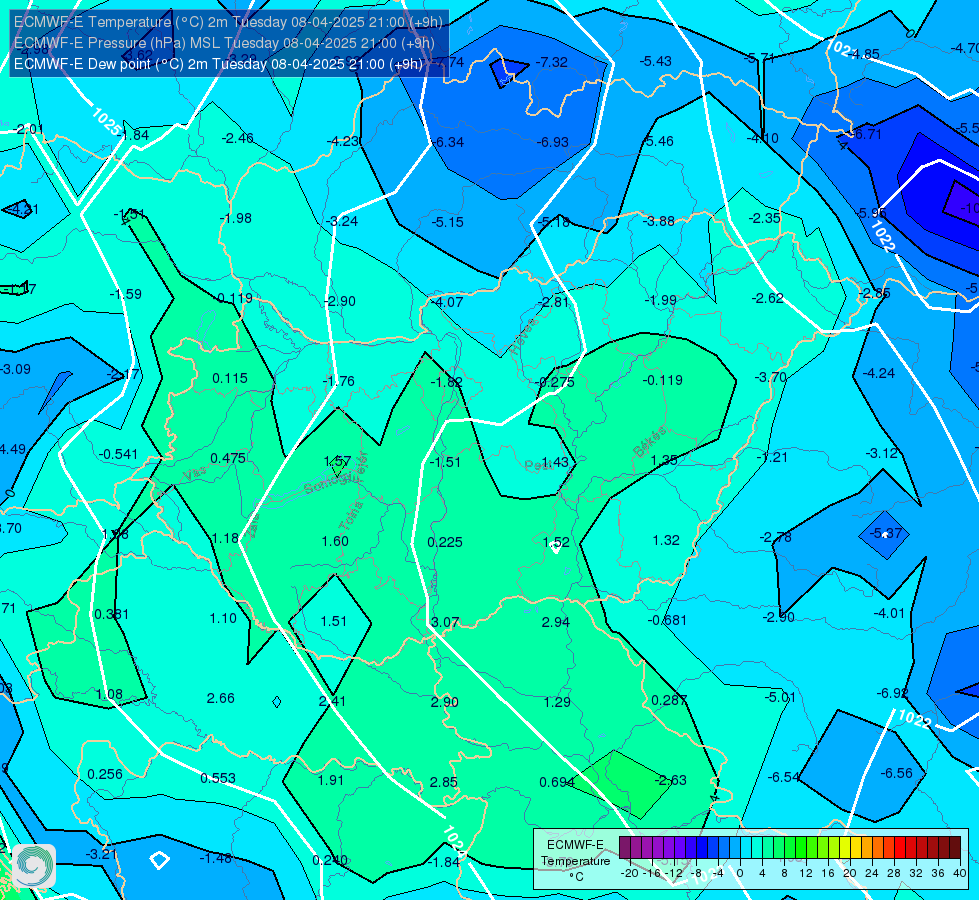Click the -5.01 temperature value
The image size is (979, 900).
(x=780, y=697)
